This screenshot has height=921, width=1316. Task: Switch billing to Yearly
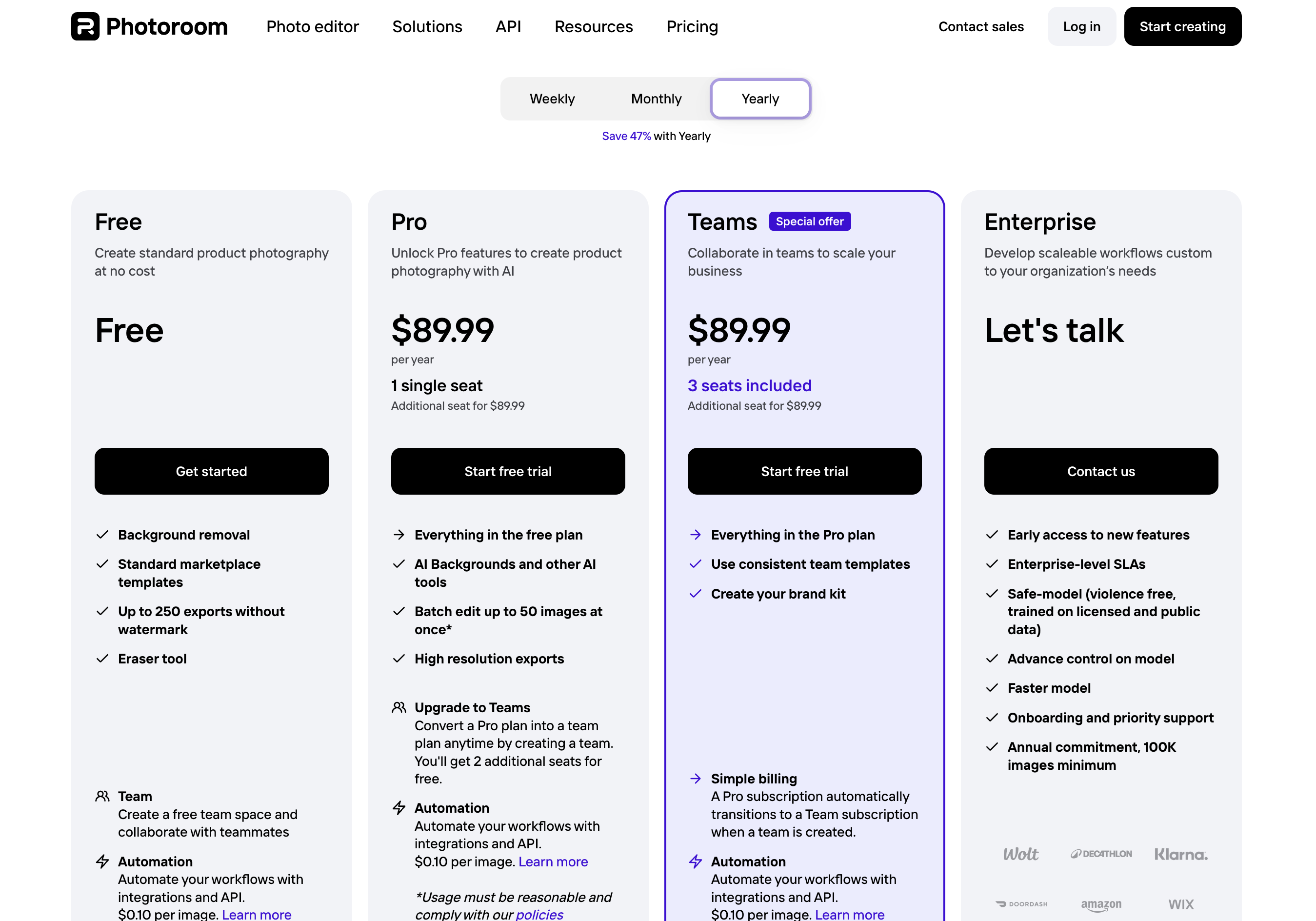pos(760,99)
